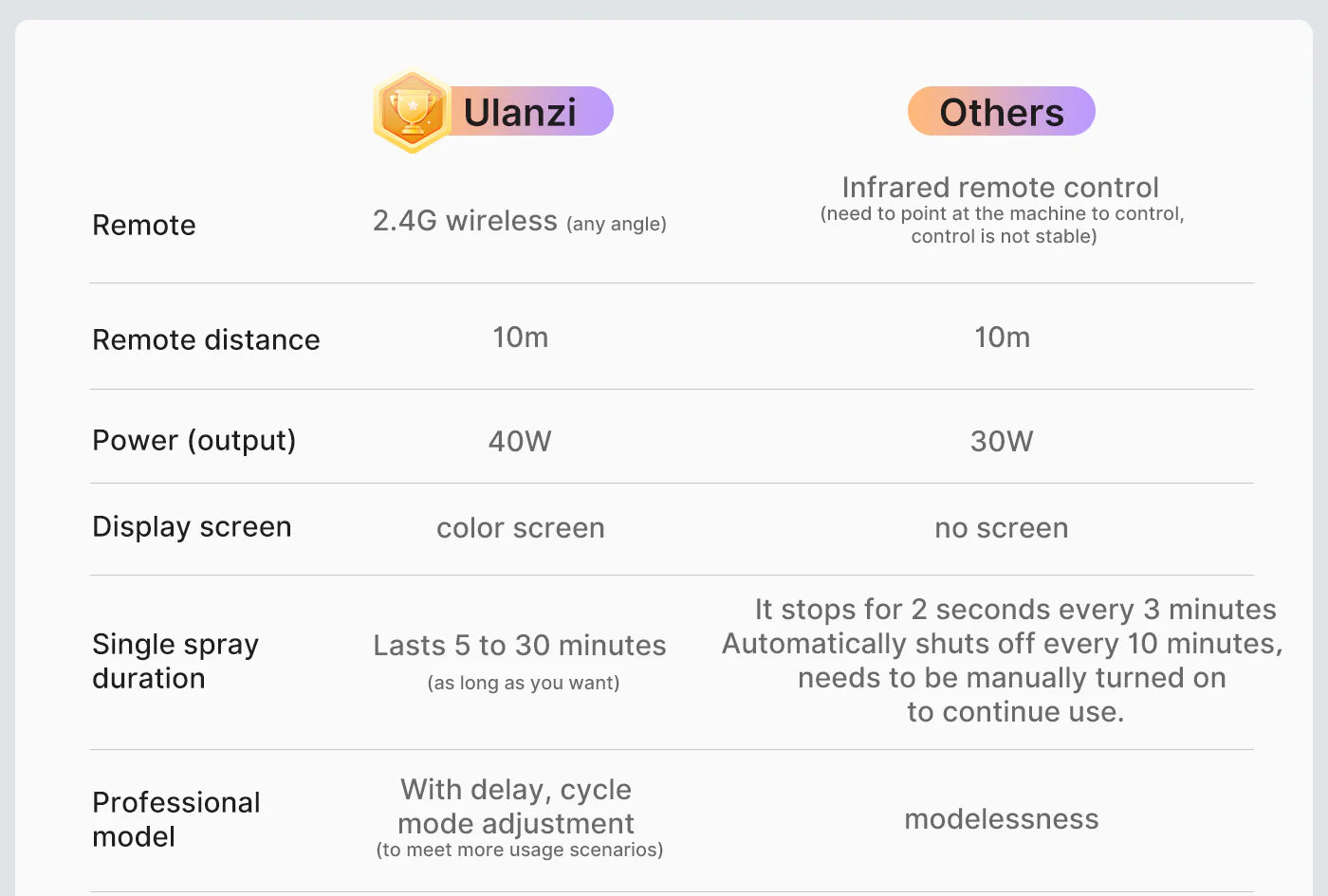Click the 40W power value
The image size is (1328, 896).
(520, 441)
